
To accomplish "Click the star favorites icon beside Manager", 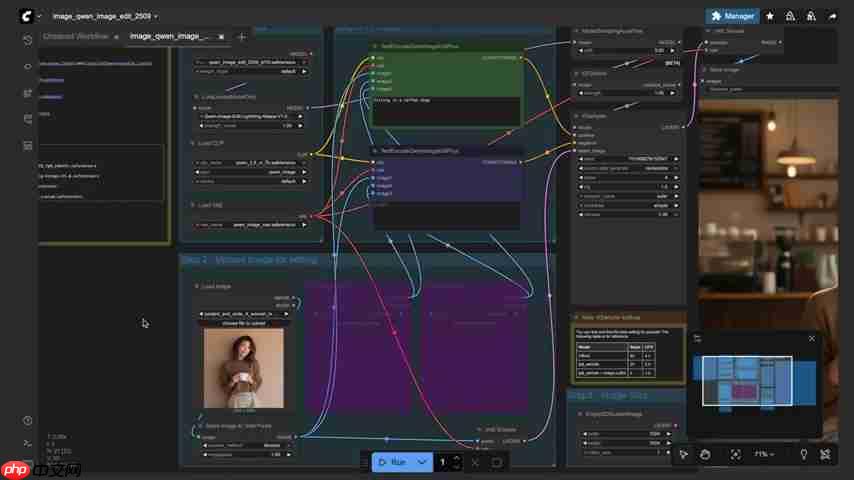I will pos(770,16).
